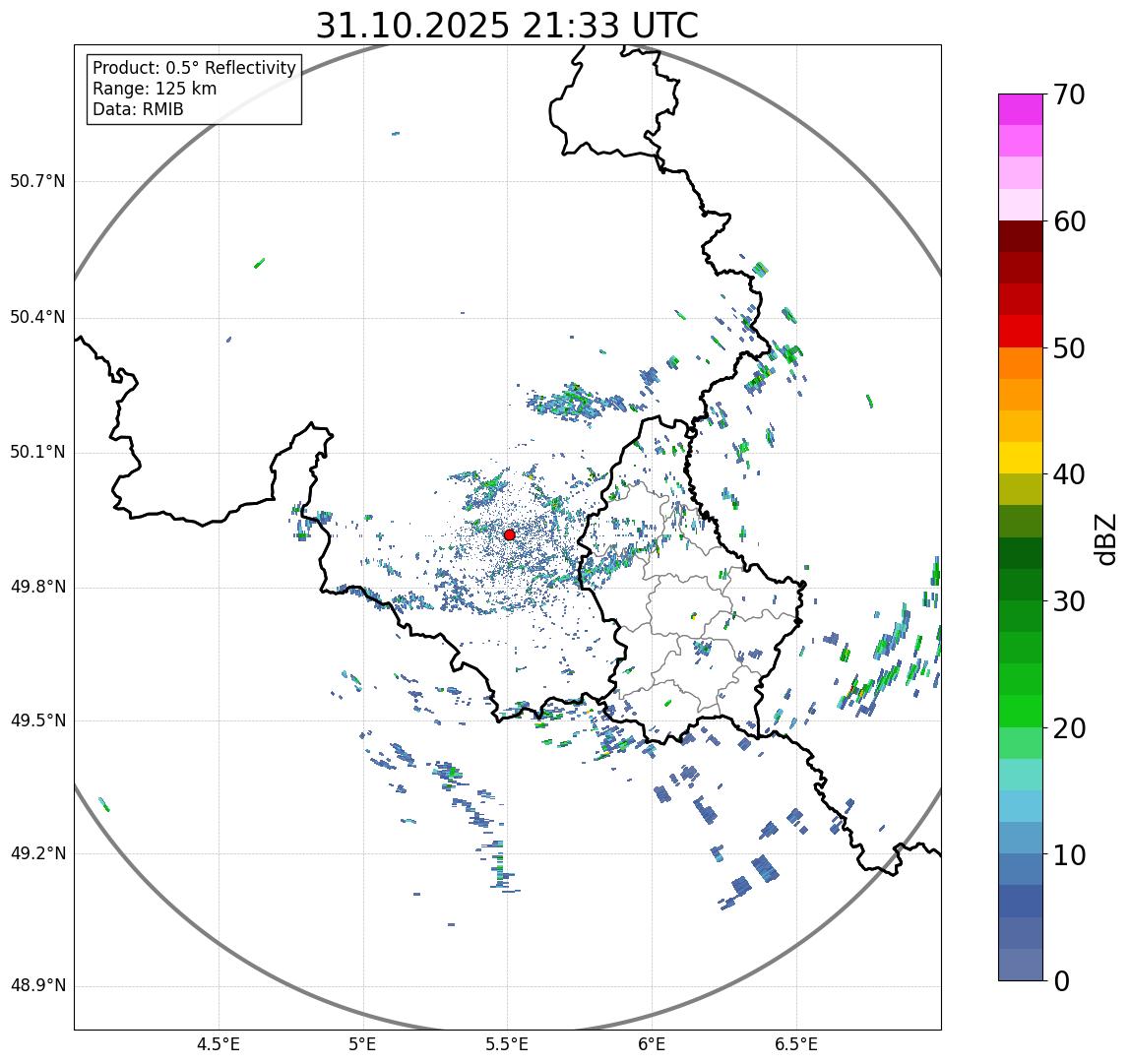The width and height of the screenshot is (1130, 1064).
Task: Click the 49.2°N latitude label
Action: [x=37, y=853]
